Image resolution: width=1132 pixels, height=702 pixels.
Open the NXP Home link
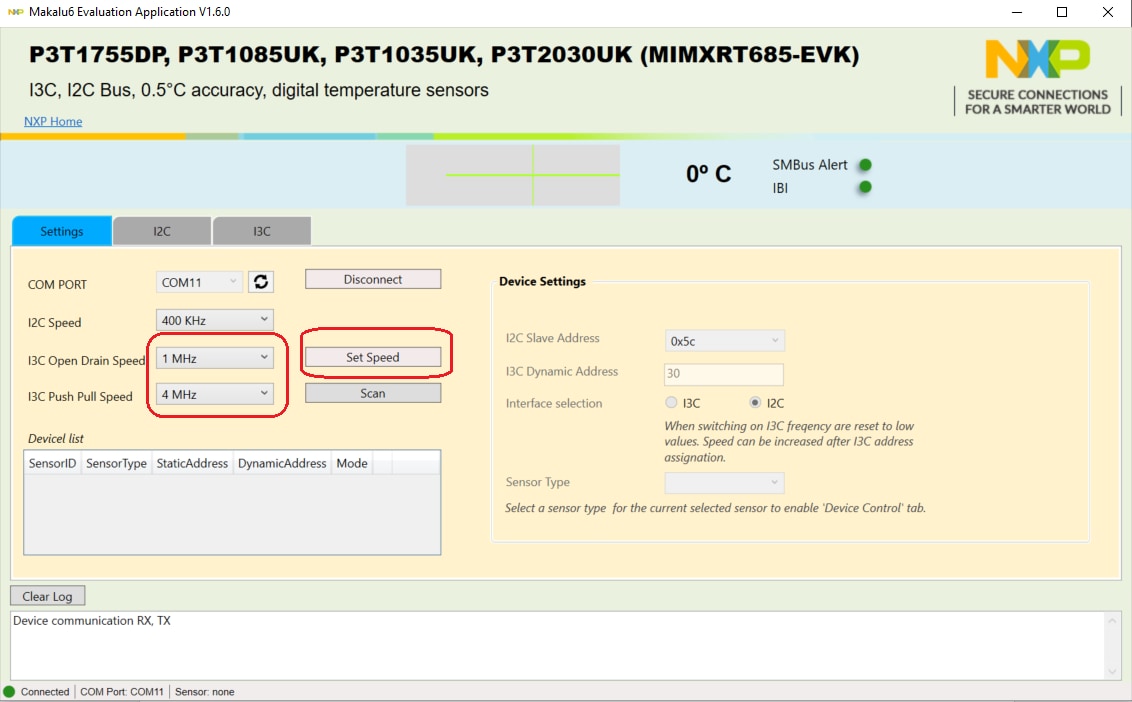tap(53, 121)
